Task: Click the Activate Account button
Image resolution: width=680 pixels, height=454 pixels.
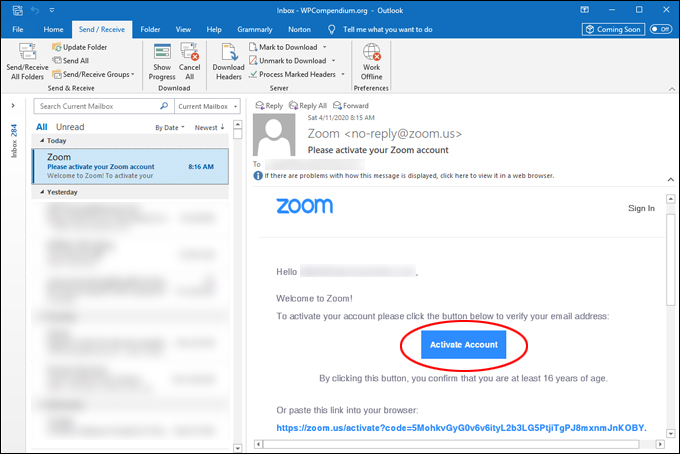Action: click(x=463, y=345)
